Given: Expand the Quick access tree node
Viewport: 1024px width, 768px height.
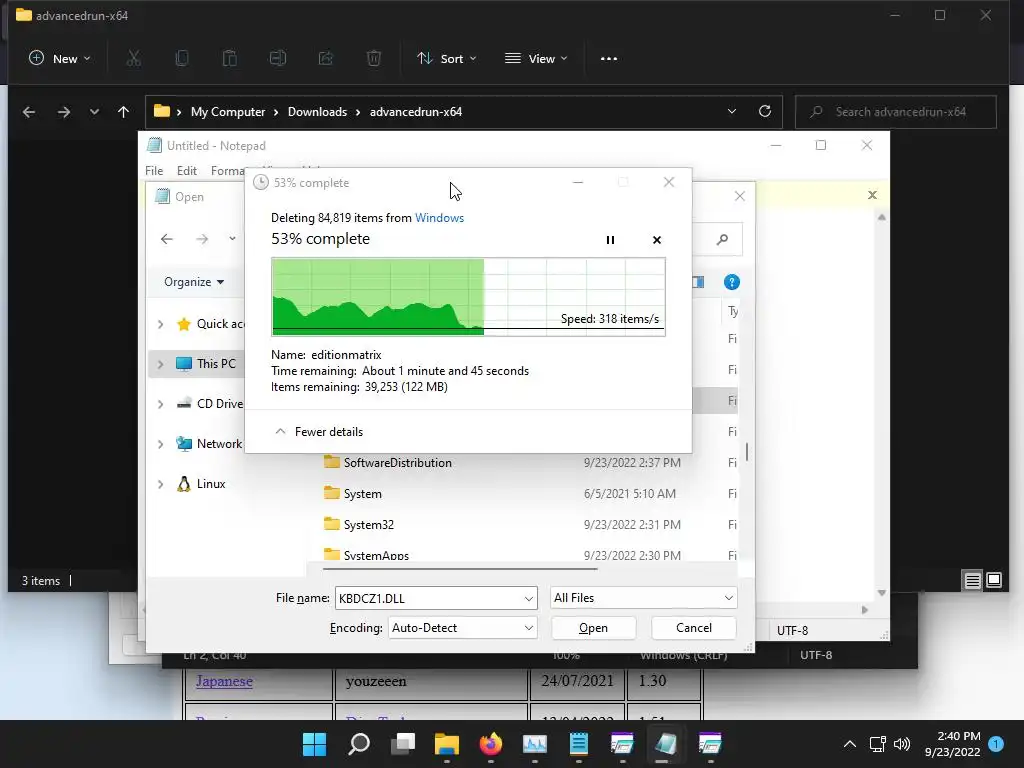Looking at the screenshot, I should coord(161,324).
